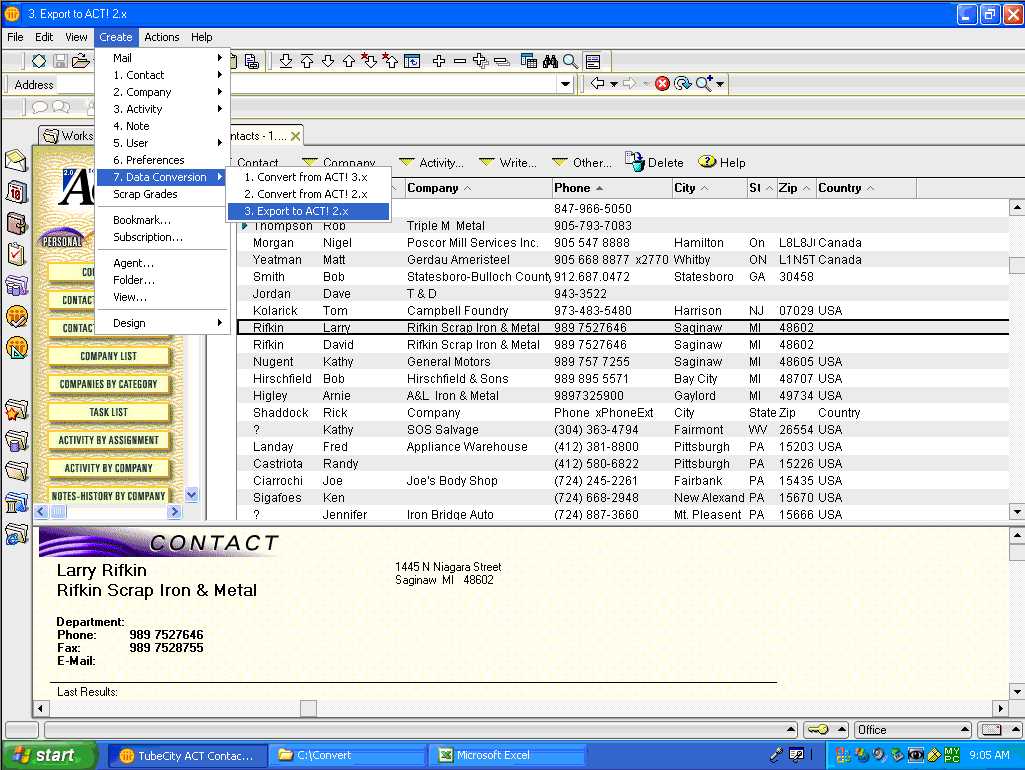Open the Address Book bookmark icon
Viewport: 1025px width, 770px height.
point(16,223)
